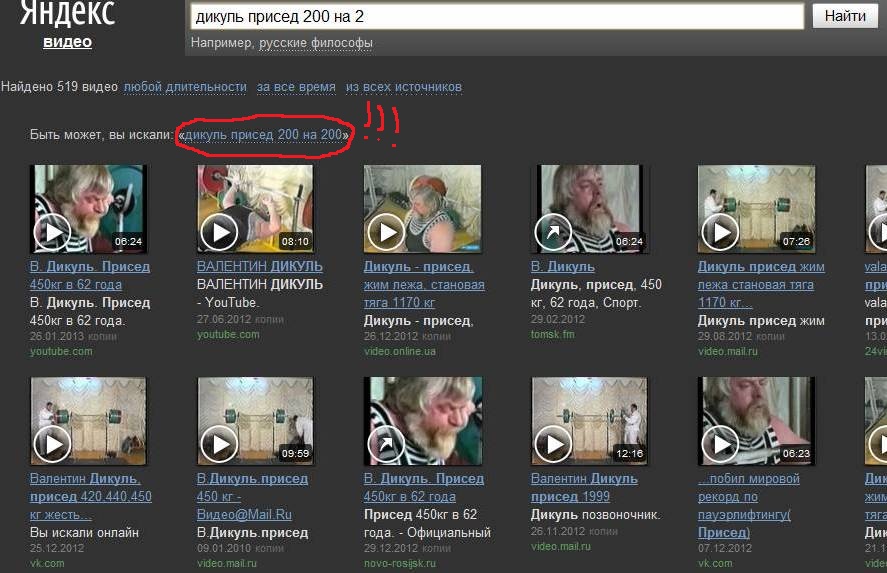Screen dimensions: 887x573
Task: Click копии next to date 26.01.2013
Action: [102, 337]
